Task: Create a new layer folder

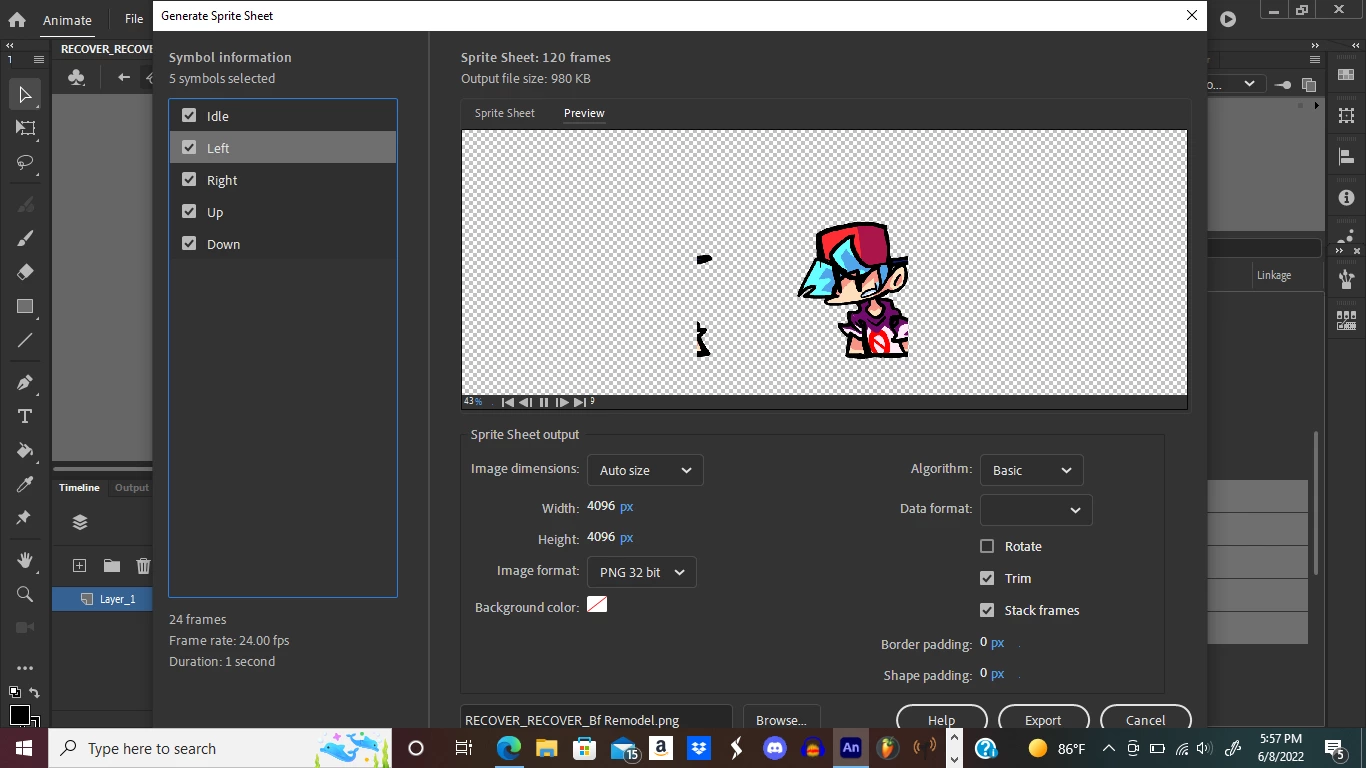Action: tap(112, 566)
